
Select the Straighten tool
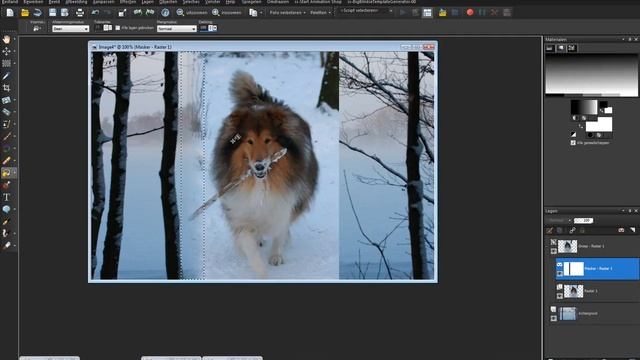7,100
